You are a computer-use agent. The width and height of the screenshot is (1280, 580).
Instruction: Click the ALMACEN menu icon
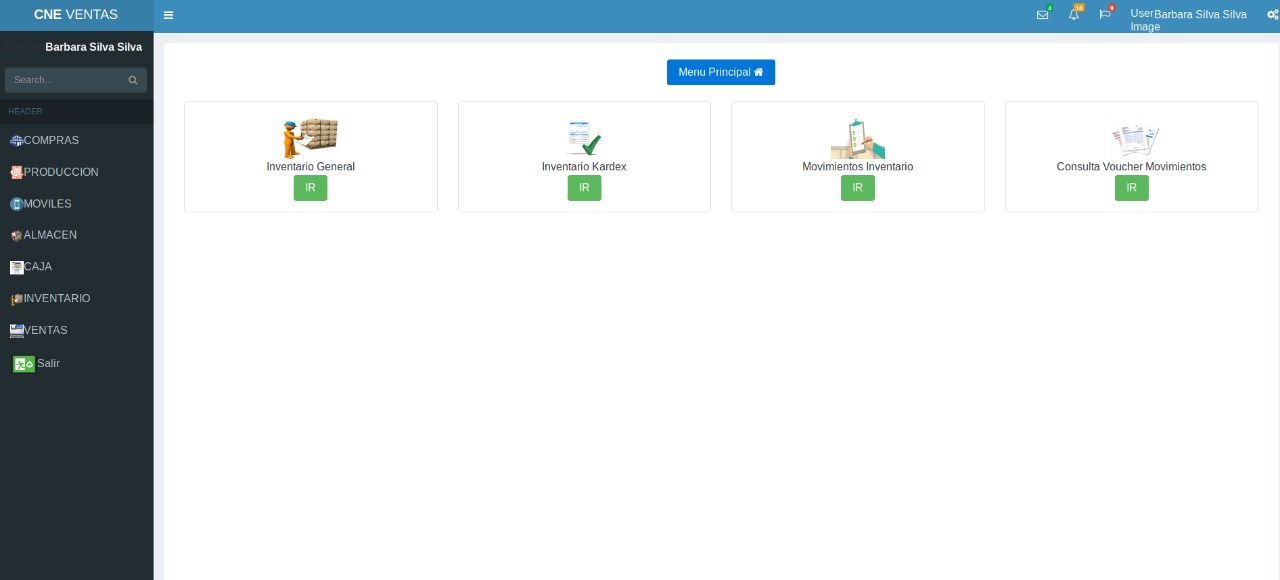(x=16, y=236)
